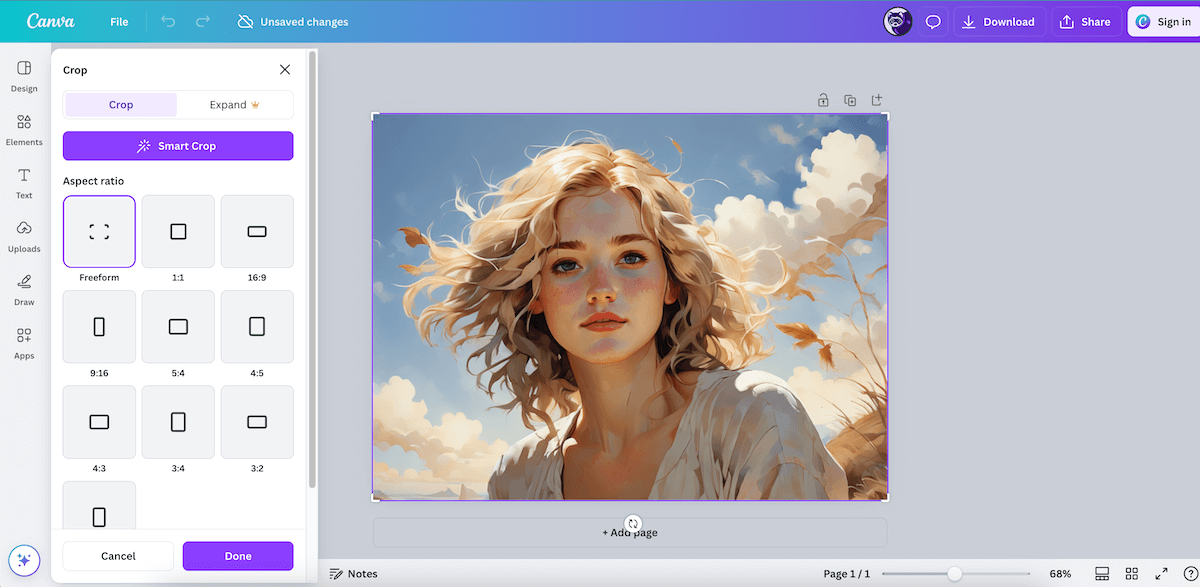Screen dimensions: 1200x587
Task: Open the File menu
Action: (119, 21)
